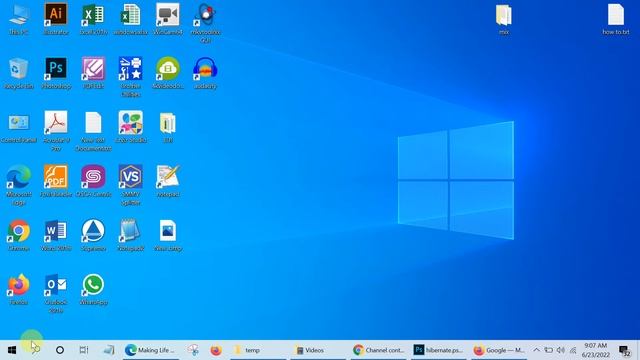Open the battery status tray icon
Screen dimensions: 640x360
[x=549, y=350]
